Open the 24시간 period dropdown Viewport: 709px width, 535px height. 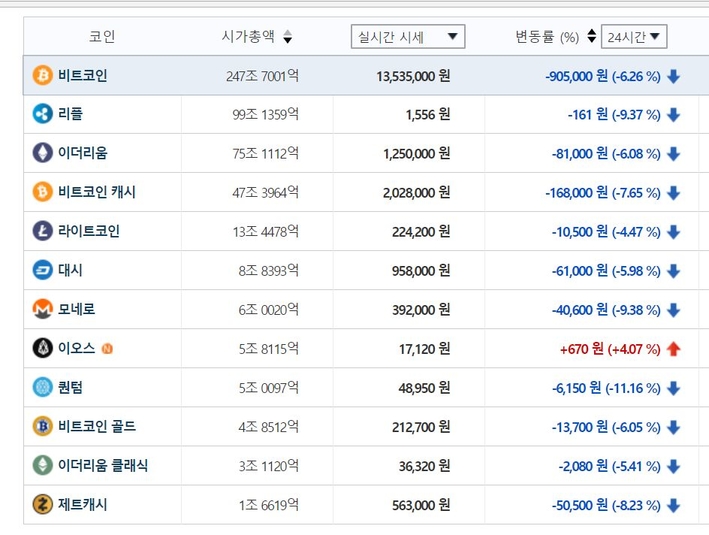(x=634, y=37)
